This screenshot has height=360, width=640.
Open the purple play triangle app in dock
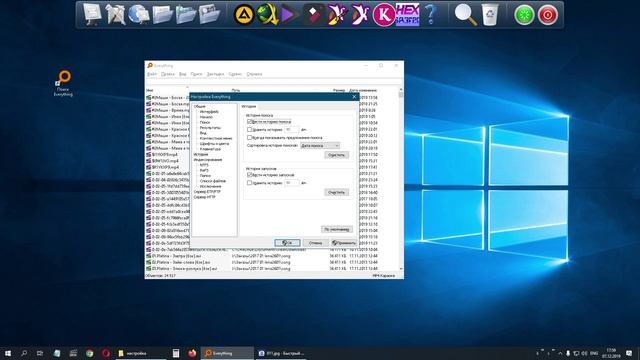pyautogui.click(x=290, y=15)
